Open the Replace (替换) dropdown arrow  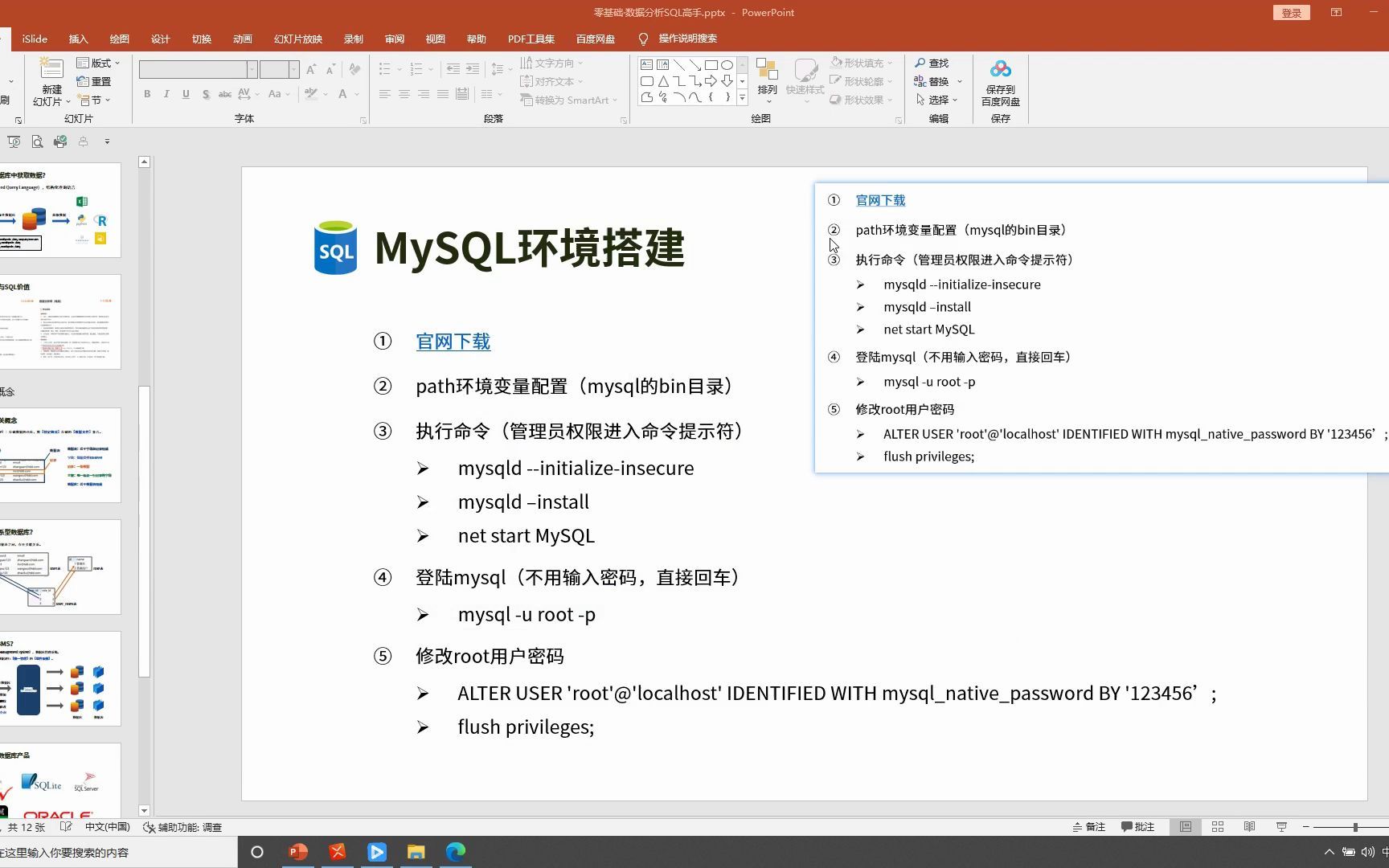[x=959, y=81]
